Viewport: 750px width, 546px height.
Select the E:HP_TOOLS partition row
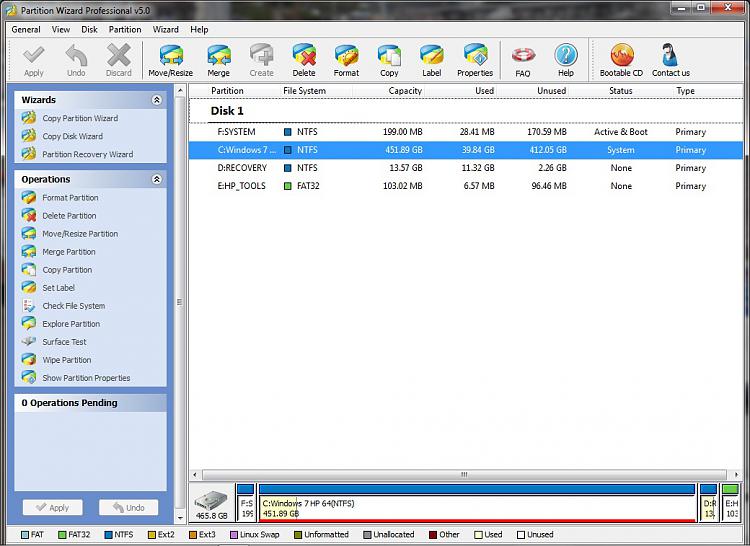coord(466,186)
